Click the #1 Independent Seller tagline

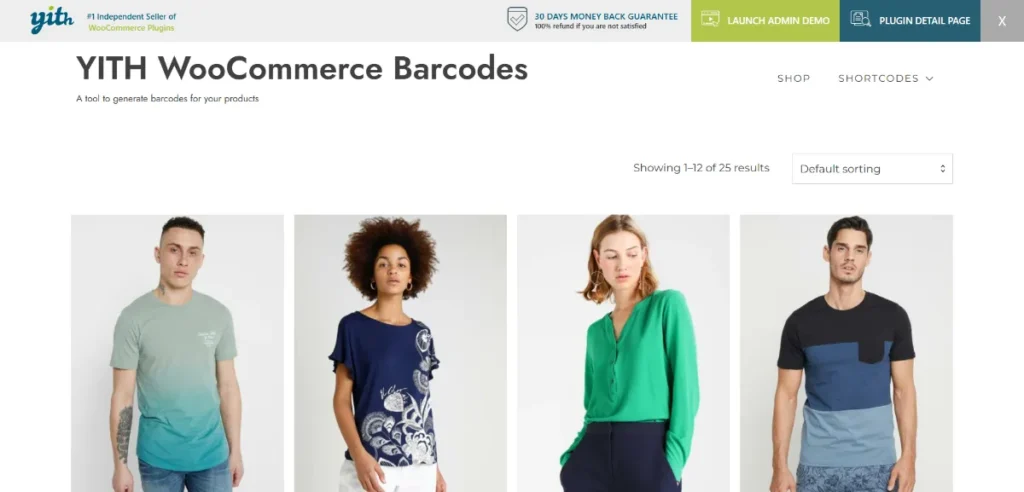[131, 22]
